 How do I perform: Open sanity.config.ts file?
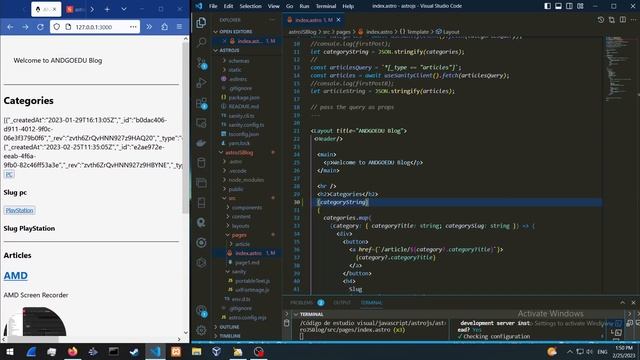(x=246, y=125)
